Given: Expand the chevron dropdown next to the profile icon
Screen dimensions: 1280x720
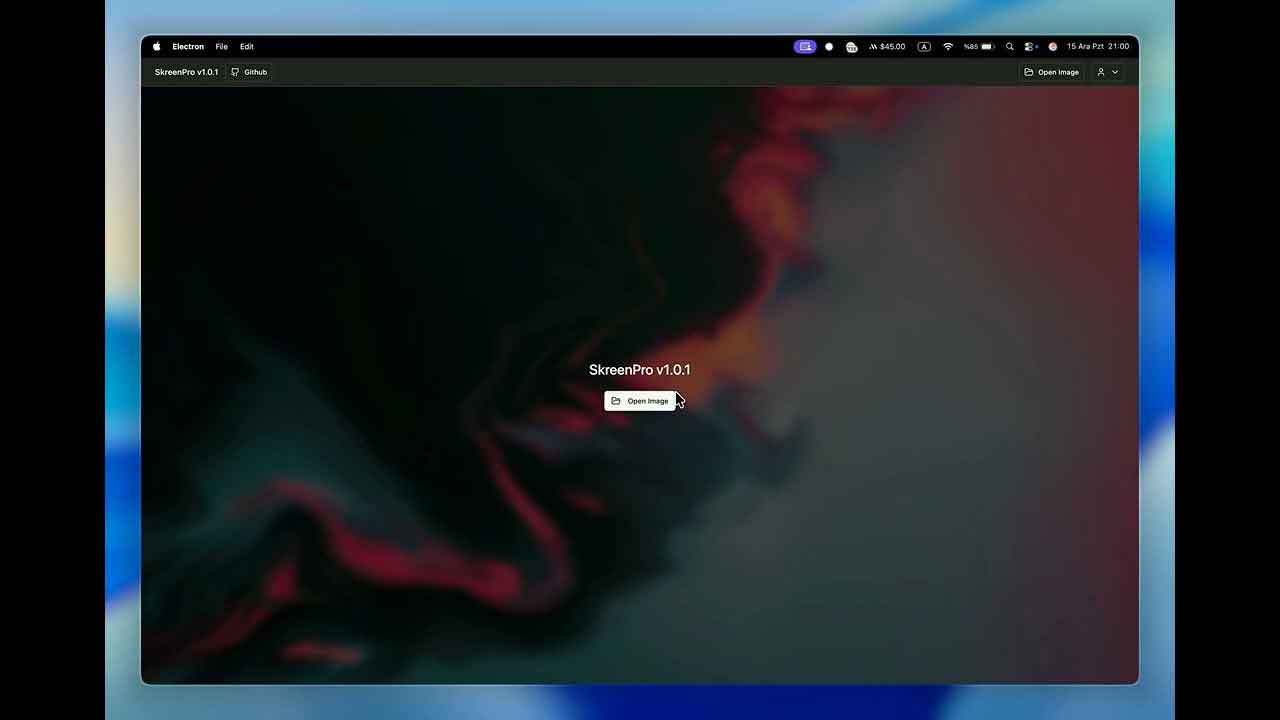Looking at the screenshot, I should pos(1114,71).
